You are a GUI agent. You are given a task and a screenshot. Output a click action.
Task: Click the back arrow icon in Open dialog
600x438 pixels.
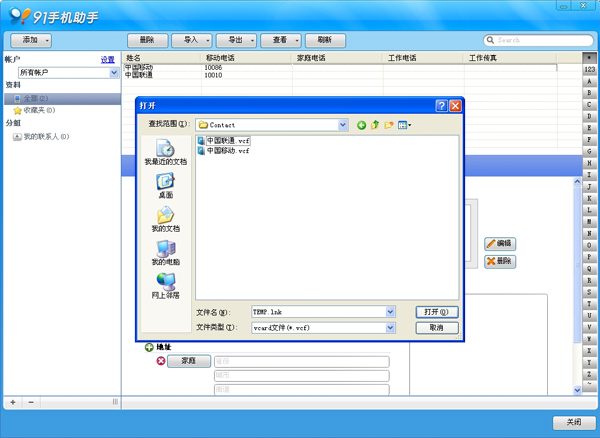(361, 125)
